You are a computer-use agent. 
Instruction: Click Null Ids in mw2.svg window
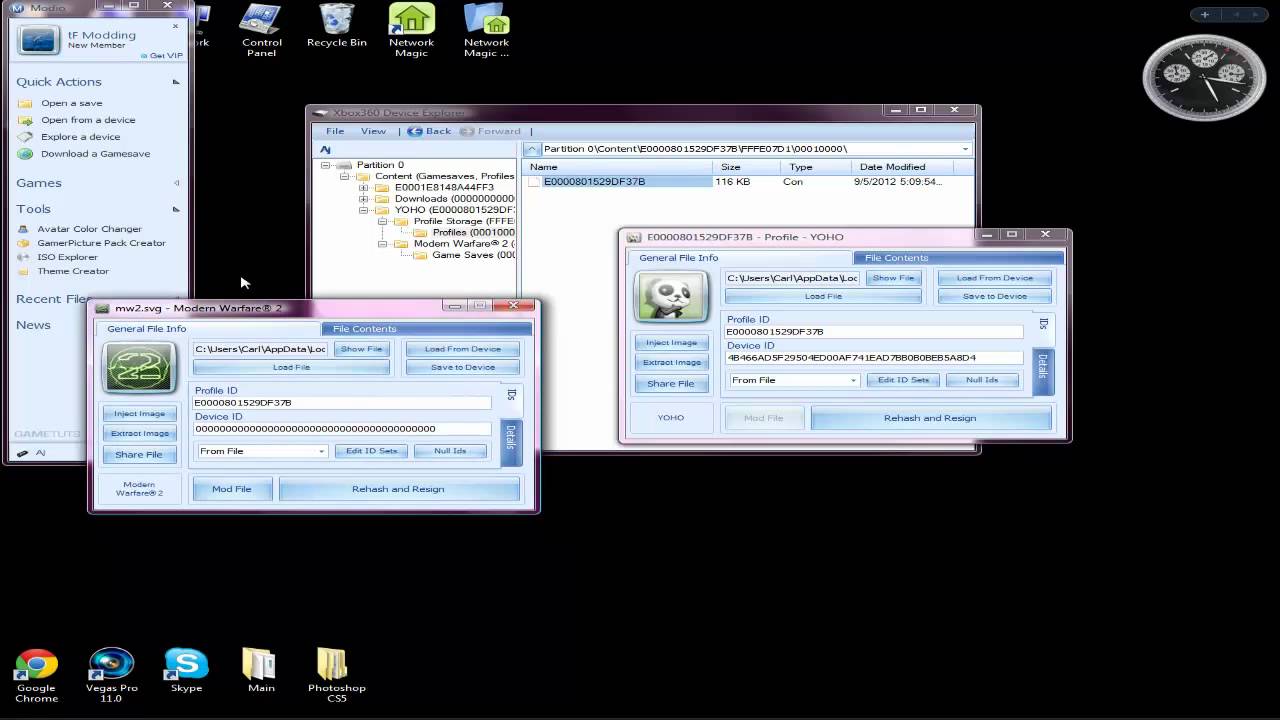(x=450, y=451)
